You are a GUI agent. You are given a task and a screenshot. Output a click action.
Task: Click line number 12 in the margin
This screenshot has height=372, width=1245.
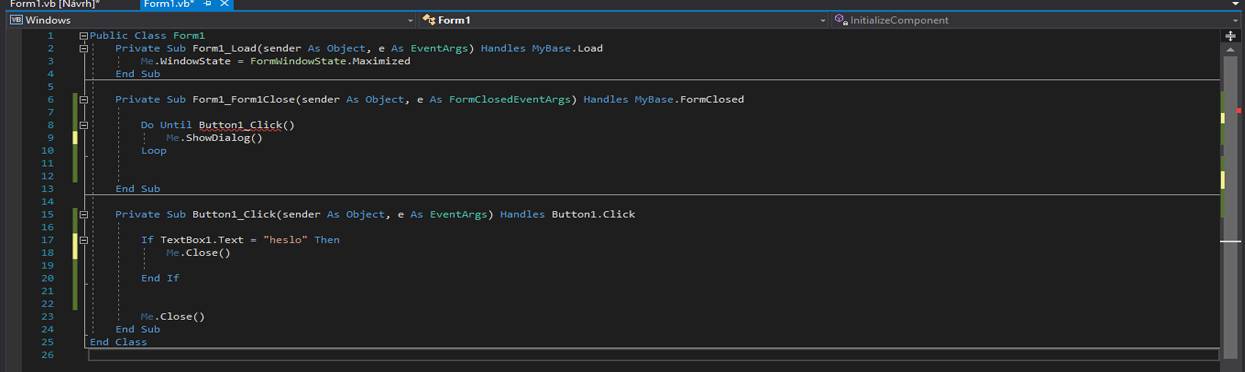[47, 176]
